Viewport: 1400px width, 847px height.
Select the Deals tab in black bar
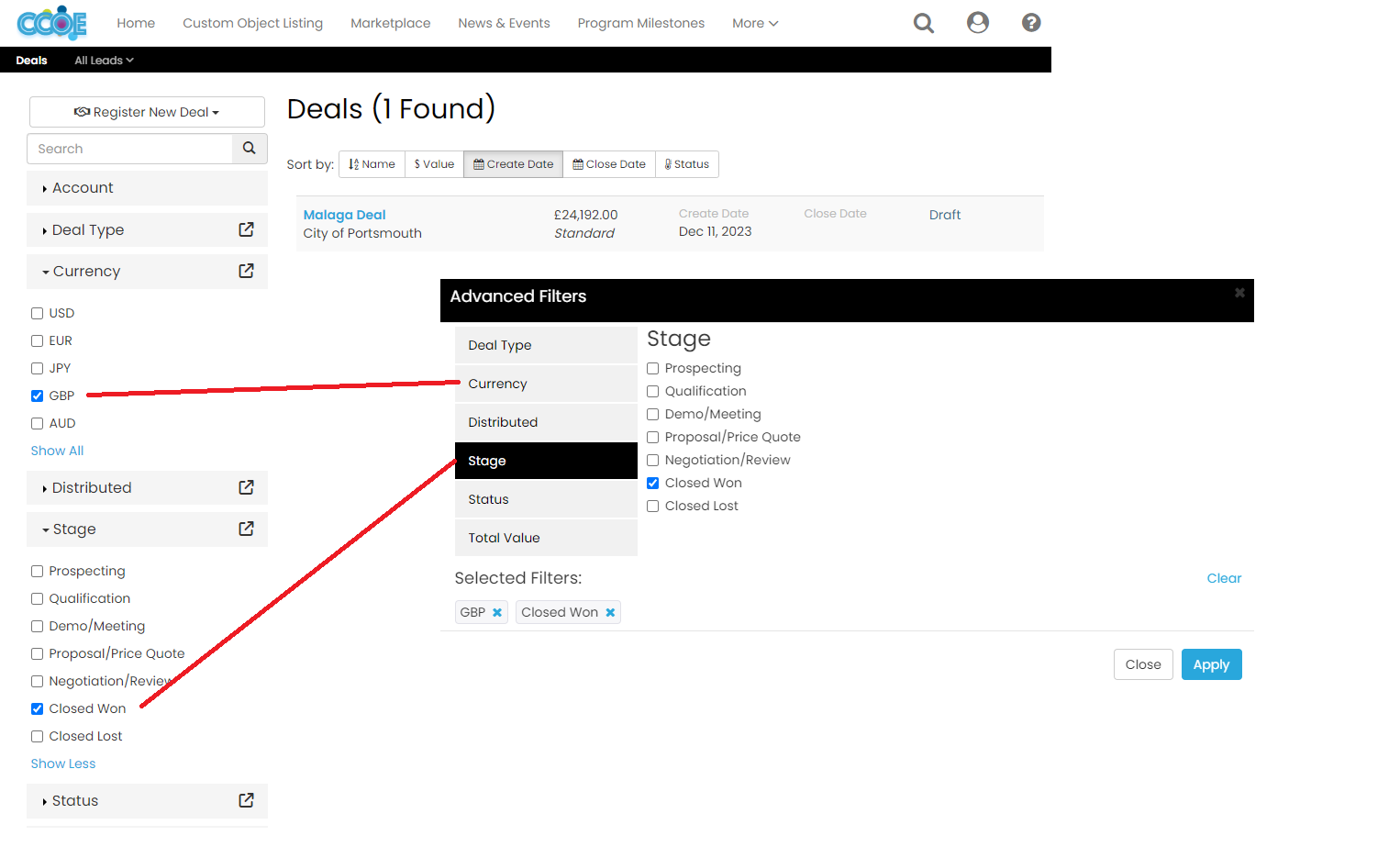tap(31, 61)
